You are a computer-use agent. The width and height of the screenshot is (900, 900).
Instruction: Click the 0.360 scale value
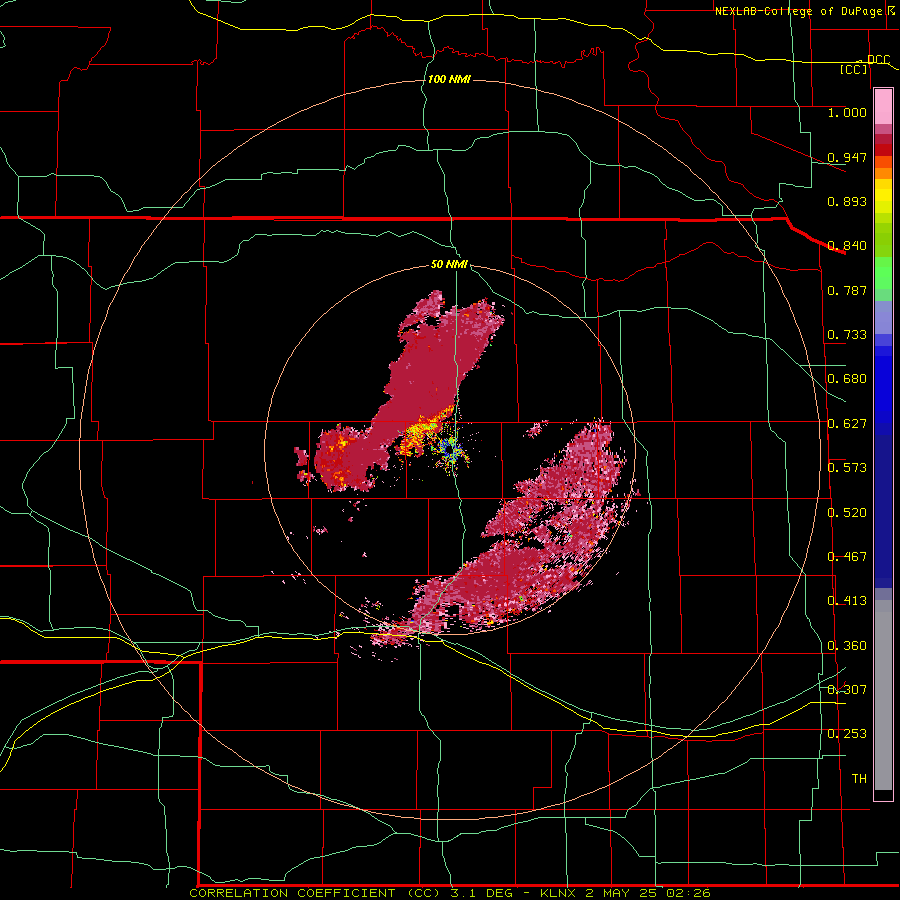(847, 646)
